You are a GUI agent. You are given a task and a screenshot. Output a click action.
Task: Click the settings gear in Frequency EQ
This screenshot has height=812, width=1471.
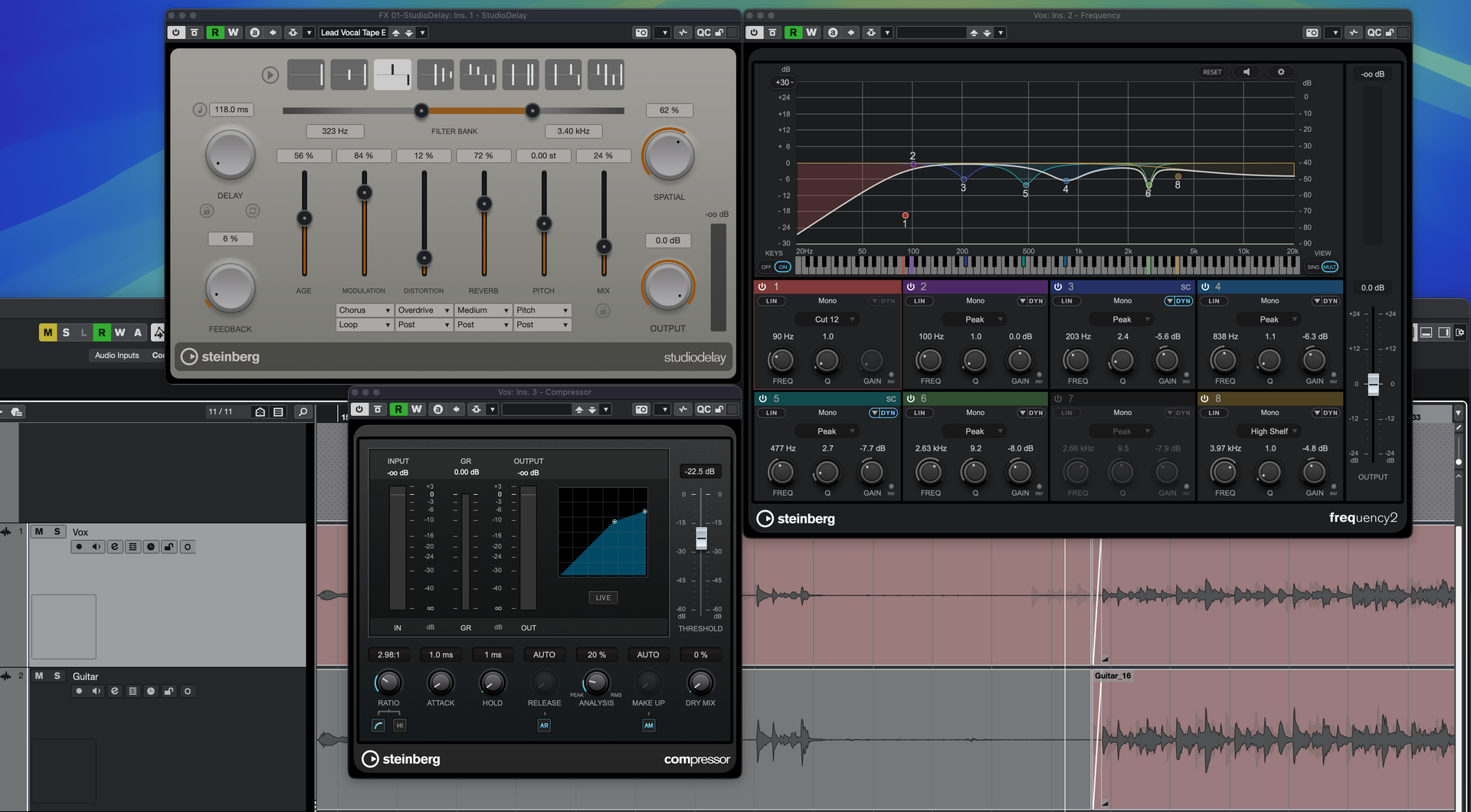click(1280, 72)
